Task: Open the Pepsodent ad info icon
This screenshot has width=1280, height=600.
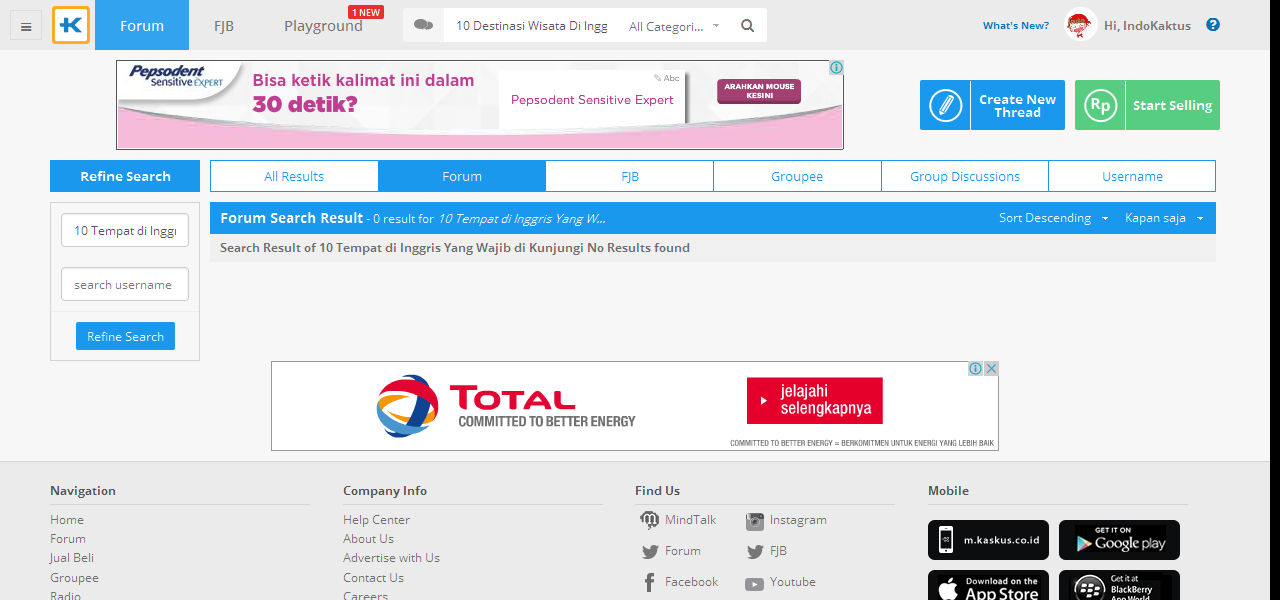Action: coord(836,68)
